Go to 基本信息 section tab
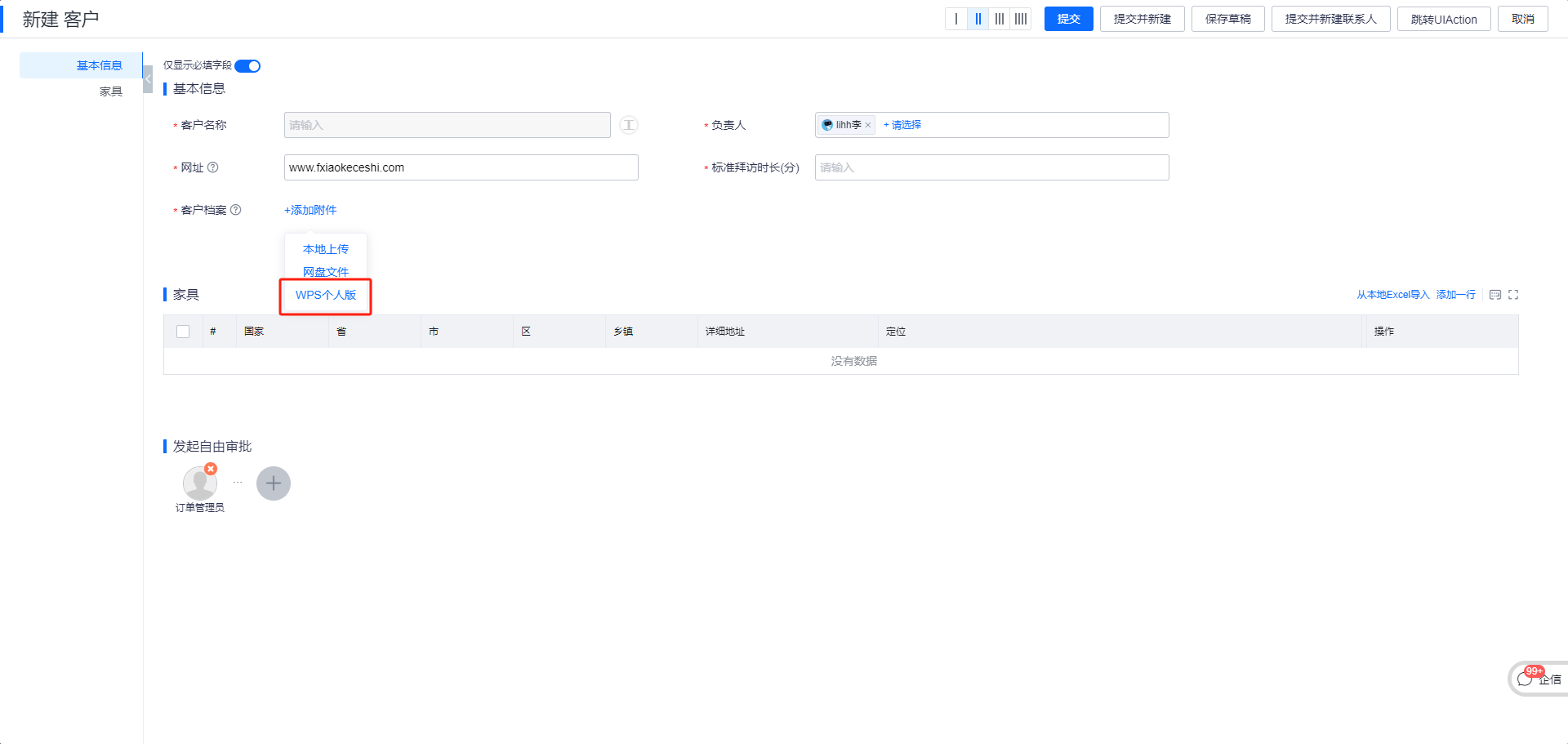1568x744 pixels. [x=81, y=65]
